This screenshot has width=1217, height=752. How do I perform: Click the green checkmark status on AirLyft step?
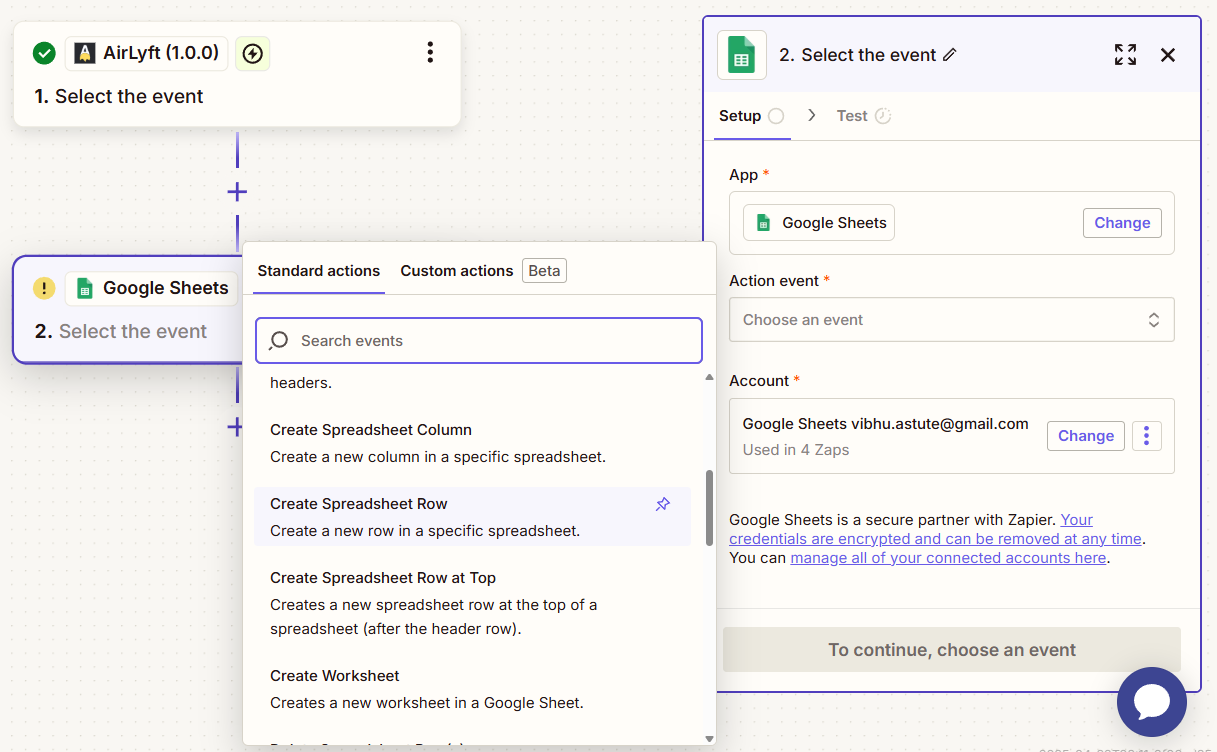(44, 53)
